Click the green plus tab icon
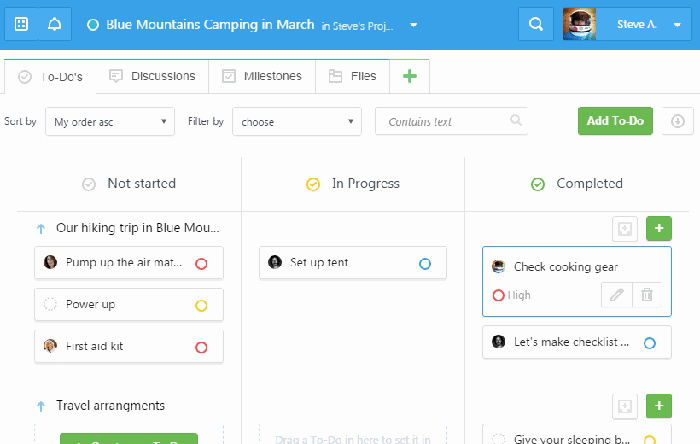The image size is (700, 444). click(409, 76)
